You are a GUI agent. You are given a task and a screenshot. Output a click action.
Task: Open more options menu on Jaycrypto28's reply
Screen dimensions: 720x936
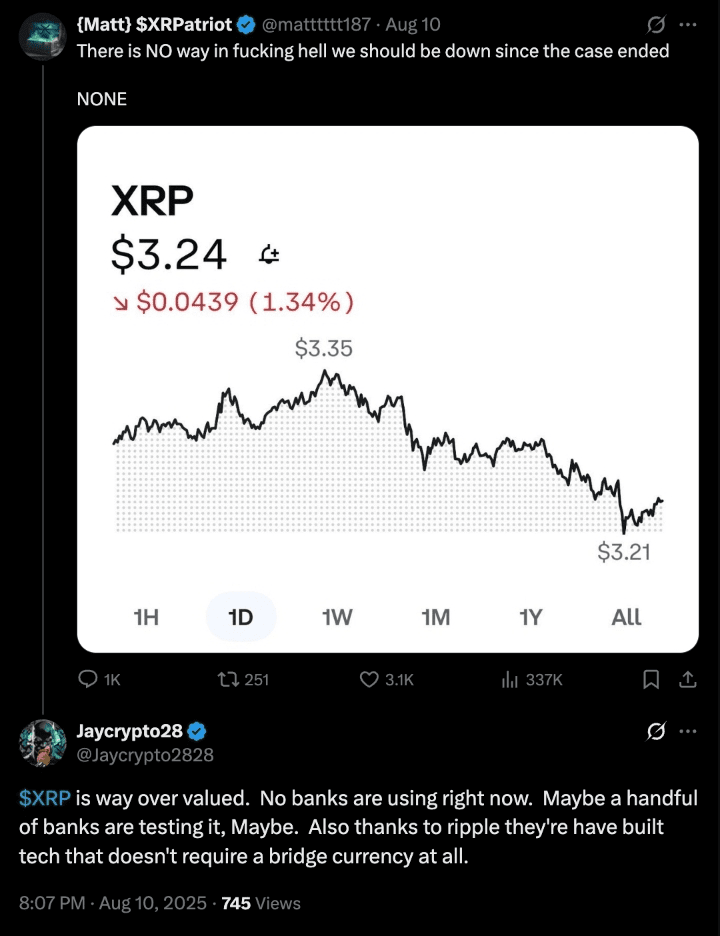(x=688, y=731)
